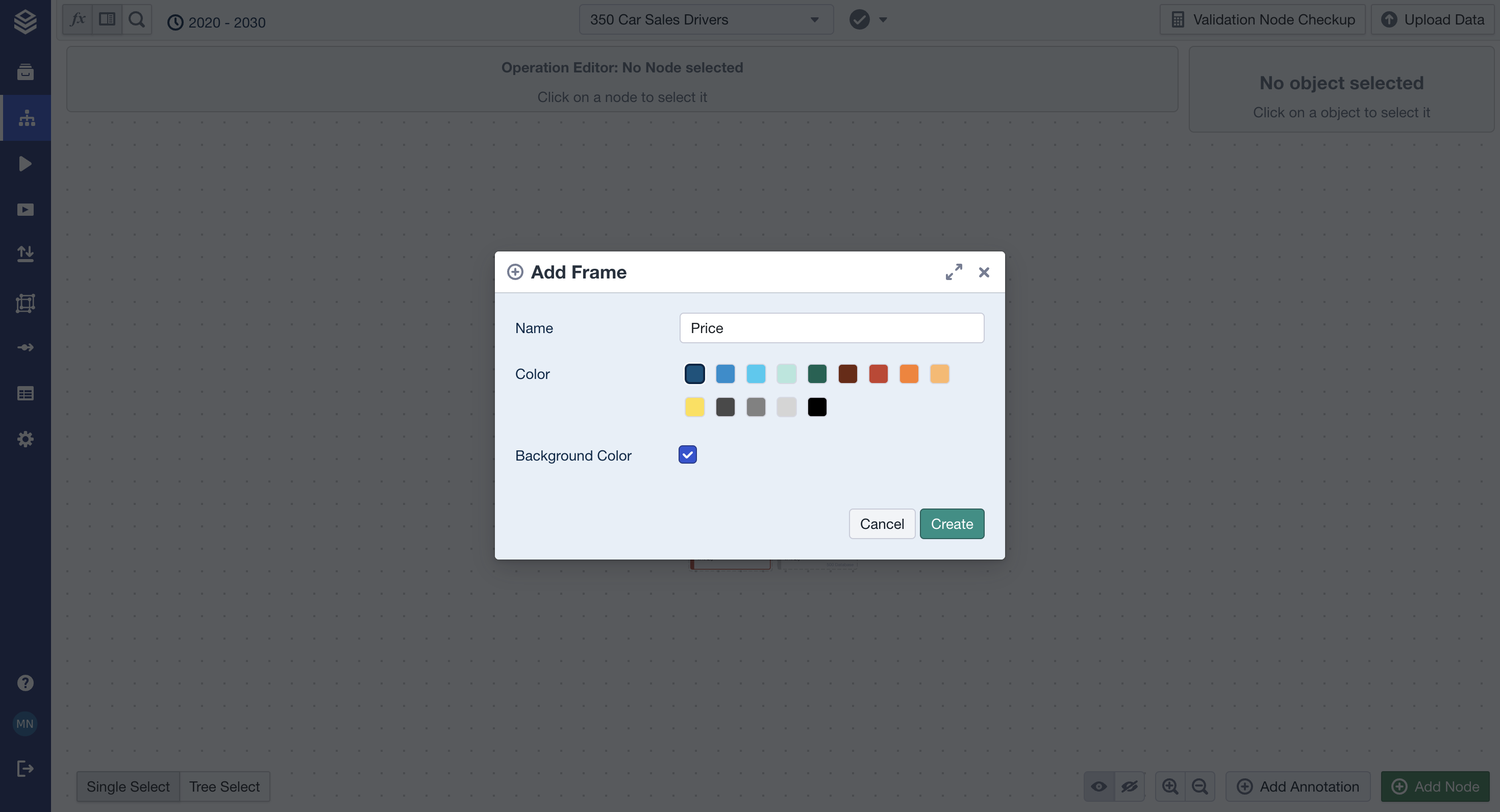This screenshot has width=1500, height=812.
Task: Open the 2020 - 2030 time range selector
Action: click(x=217, y=22)
